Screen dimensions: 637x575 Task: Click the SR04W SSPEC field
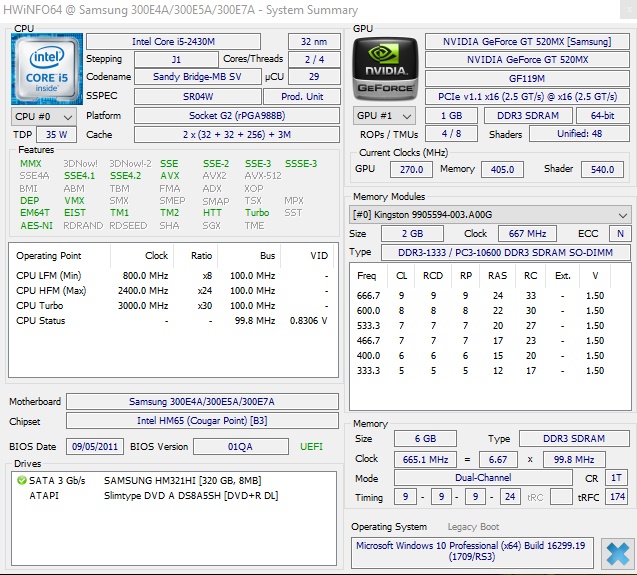pos(197,97)
